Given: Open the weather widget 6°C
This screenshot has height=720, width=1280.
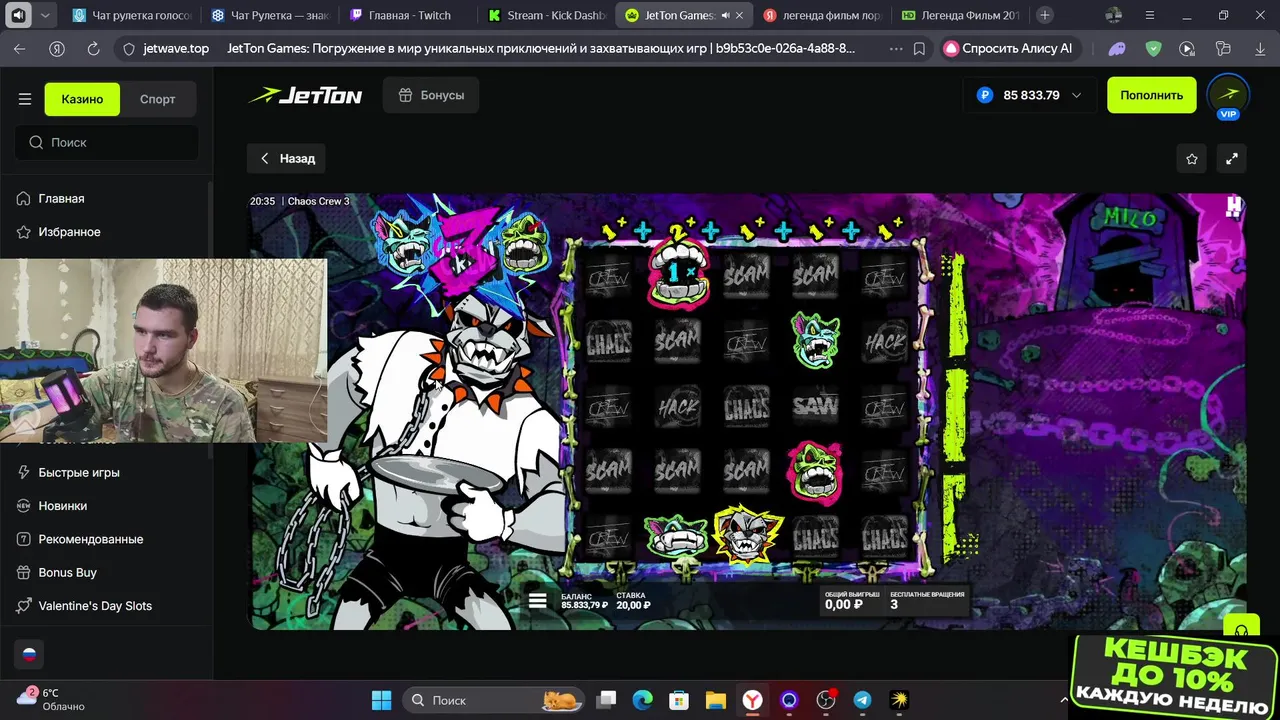Looking at the screenshot, I should point(52,699).
